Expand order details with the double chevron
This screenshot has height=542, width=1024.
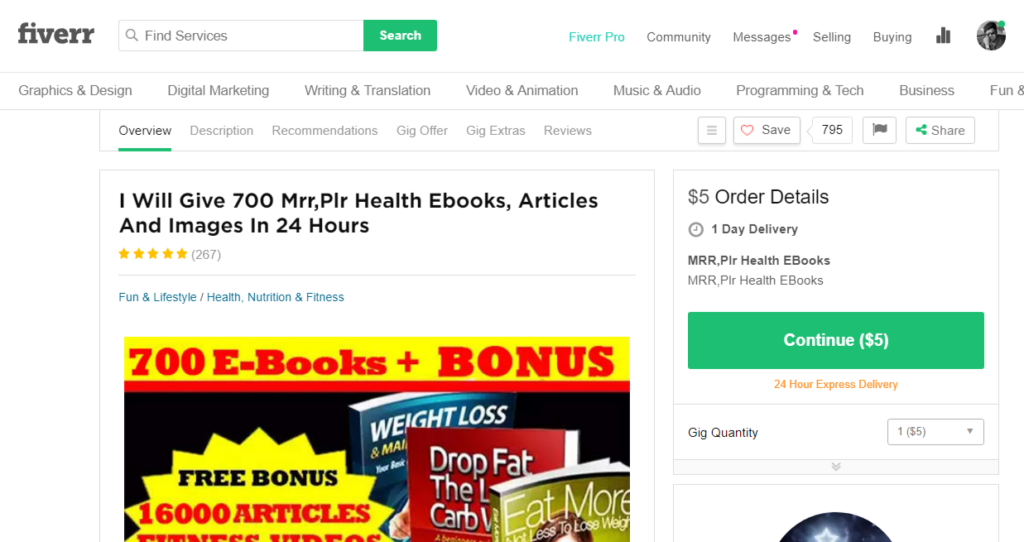click(836, 466)
